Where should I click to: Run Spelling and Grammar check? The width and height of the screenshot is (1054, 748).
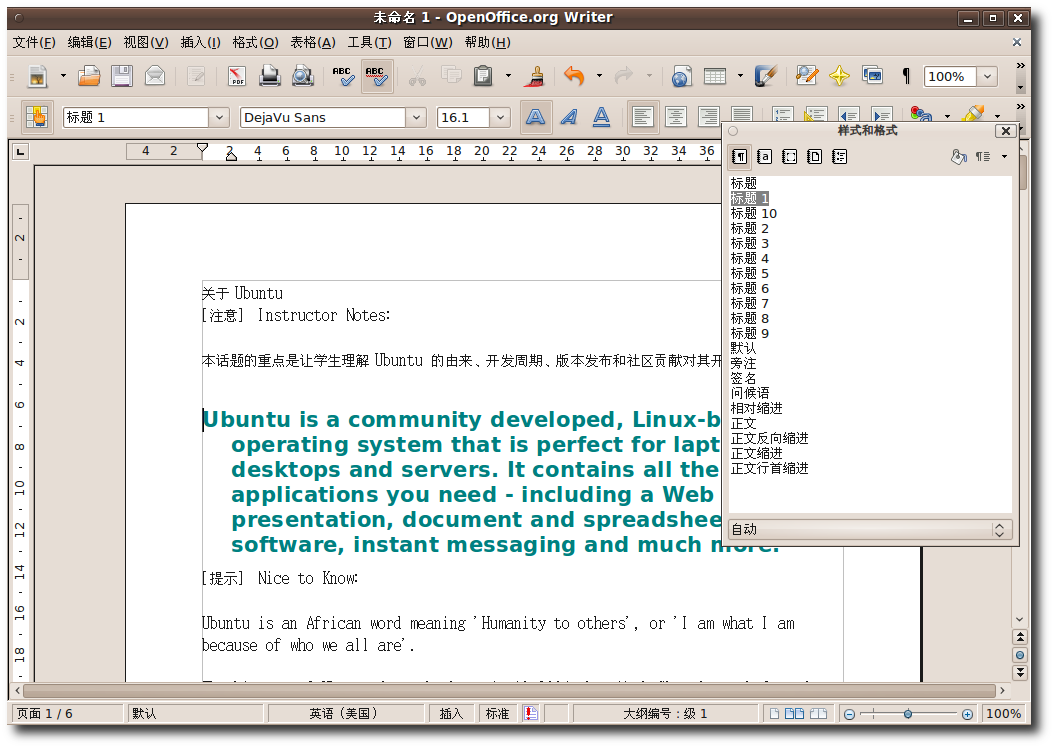tap(343, 76)
